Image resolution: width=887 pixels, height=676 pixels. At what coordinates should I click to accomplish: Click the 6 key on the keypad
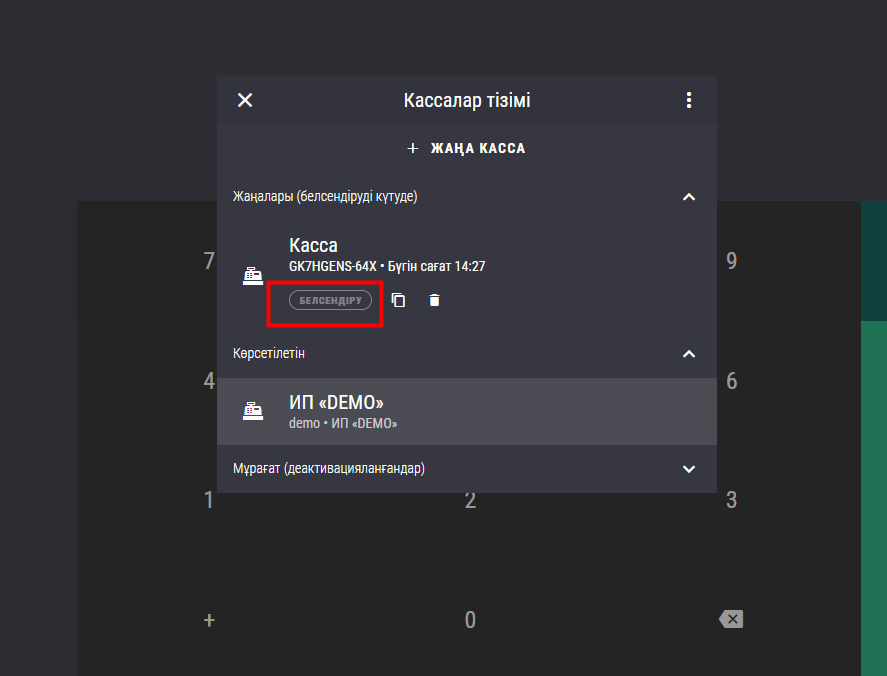[x=731, y=381]
